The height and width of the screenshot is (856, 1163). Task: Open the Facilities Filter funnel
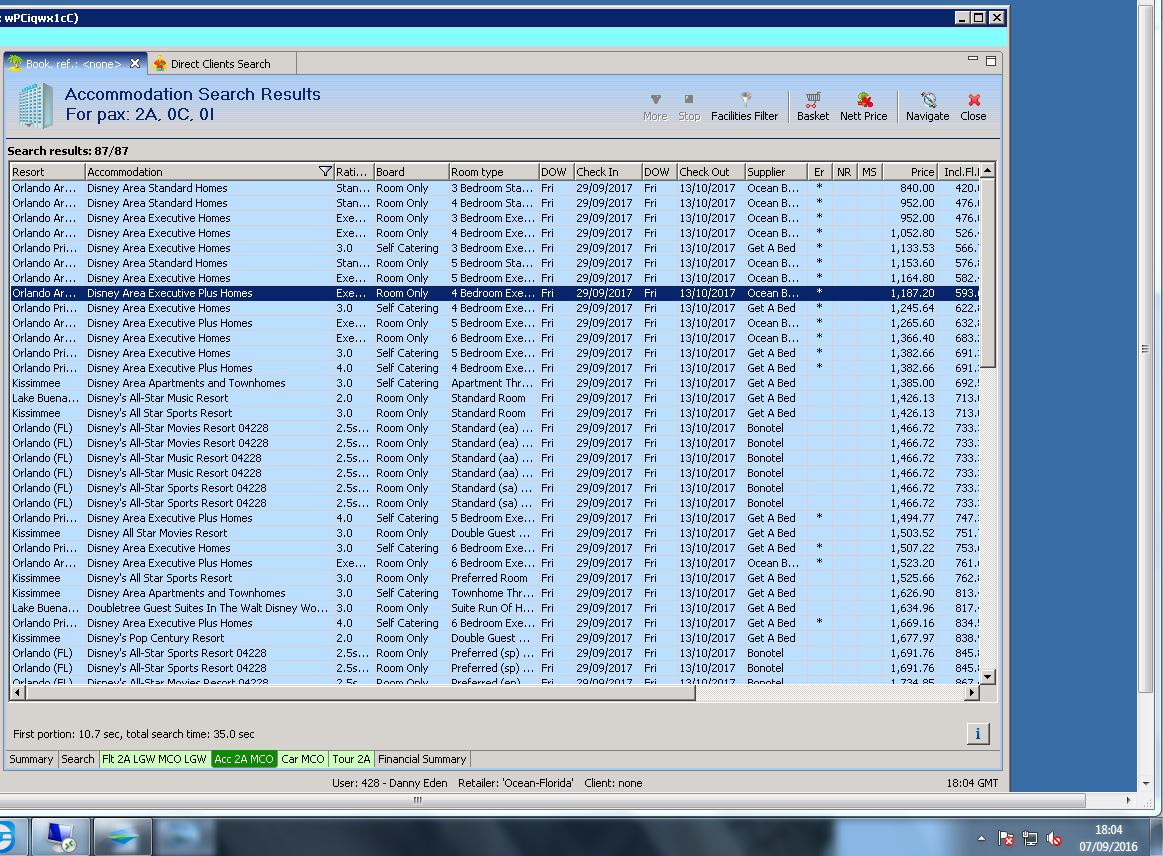click(745, 106)
